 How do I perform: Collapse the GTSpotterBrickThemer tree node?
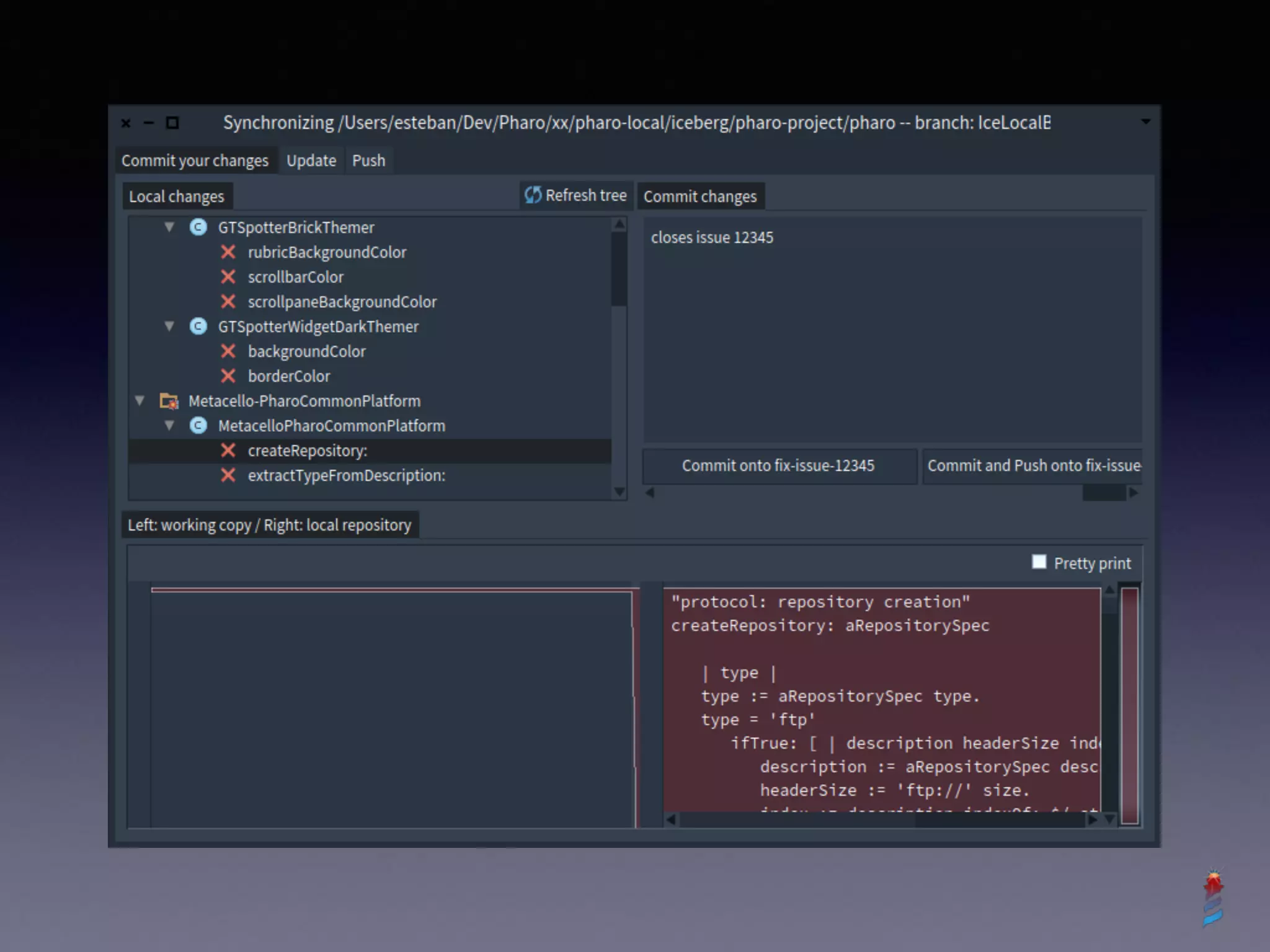click(x=169, y=227)
